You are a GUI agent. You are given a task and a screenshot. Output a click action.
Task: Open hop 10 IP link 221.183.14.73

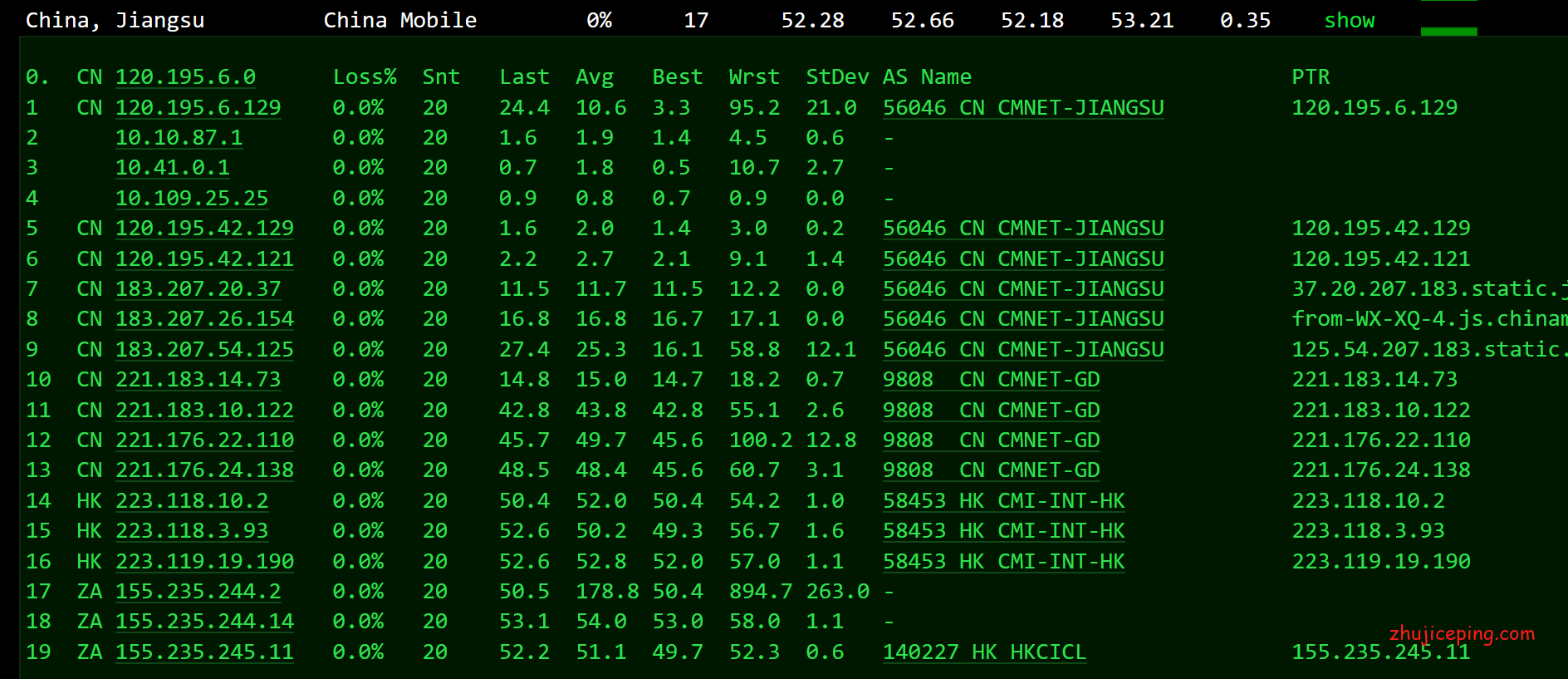click(x=198, y=380)
